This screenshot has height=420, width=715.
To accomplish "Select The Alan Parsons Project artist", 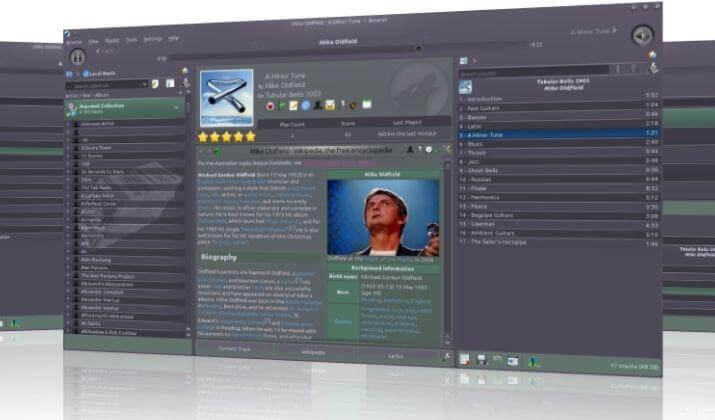I will [108, 276].
